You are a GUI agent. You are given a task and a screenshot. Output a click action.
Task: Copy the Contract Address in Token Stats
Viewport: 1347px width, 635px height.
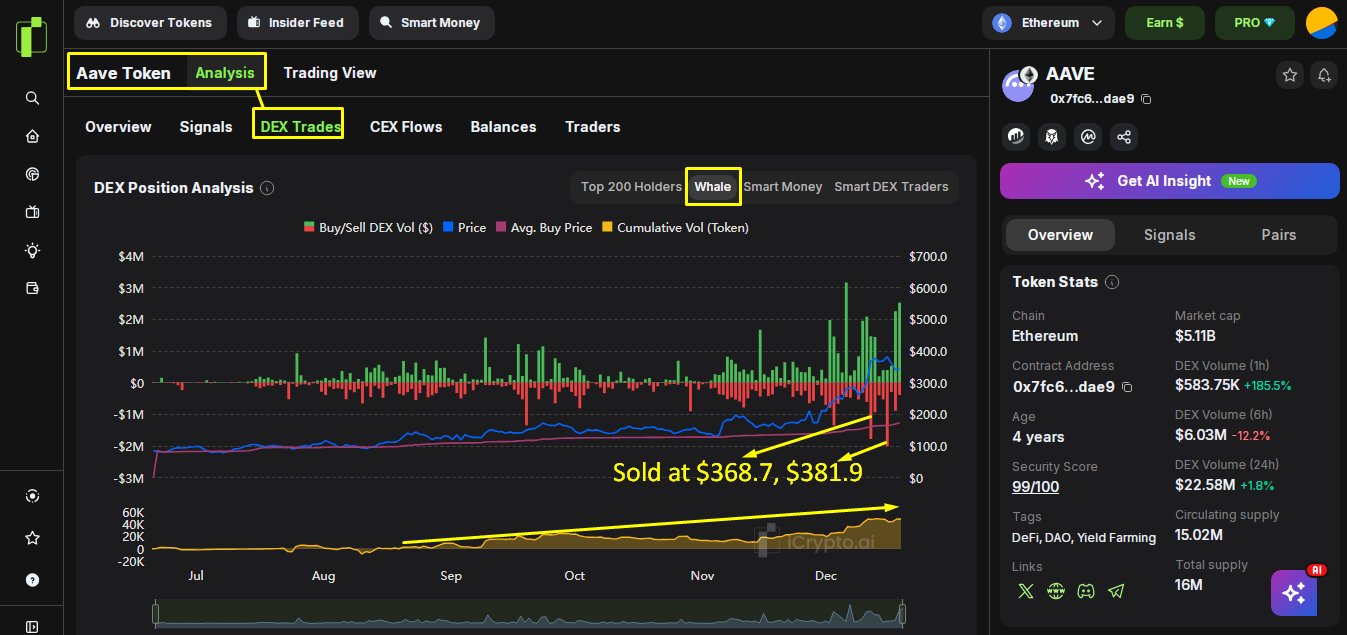pos(1127,387)
